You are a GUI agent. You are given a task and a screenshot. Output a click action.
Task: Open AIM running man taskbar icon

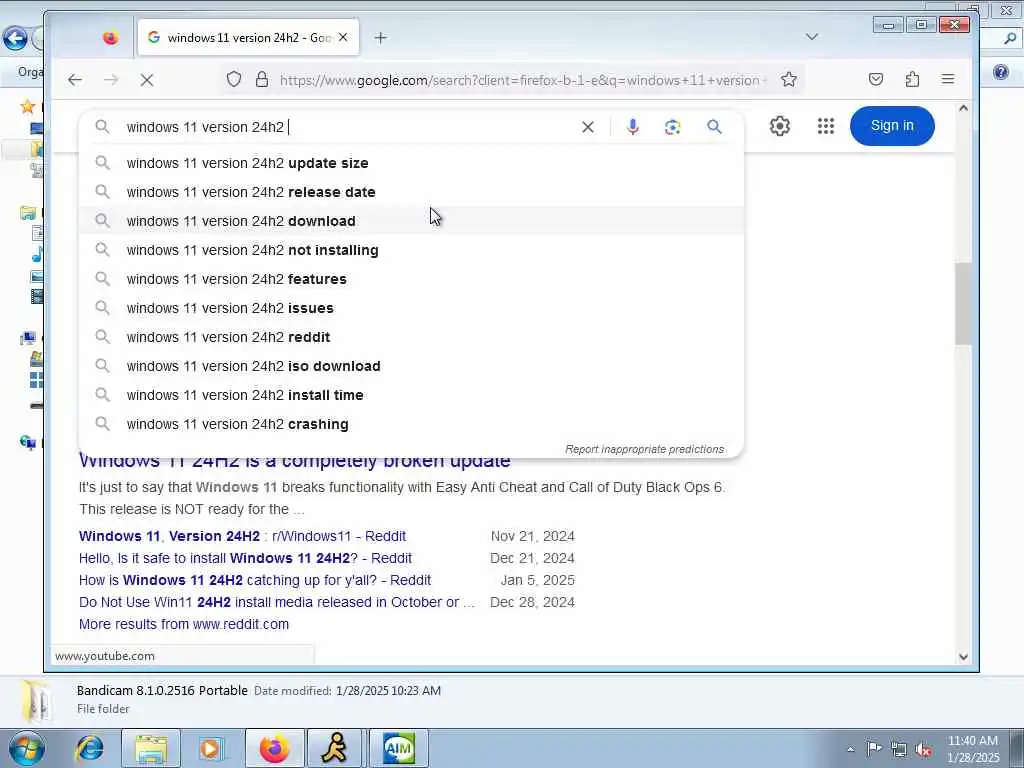click(x=335, y=748)
